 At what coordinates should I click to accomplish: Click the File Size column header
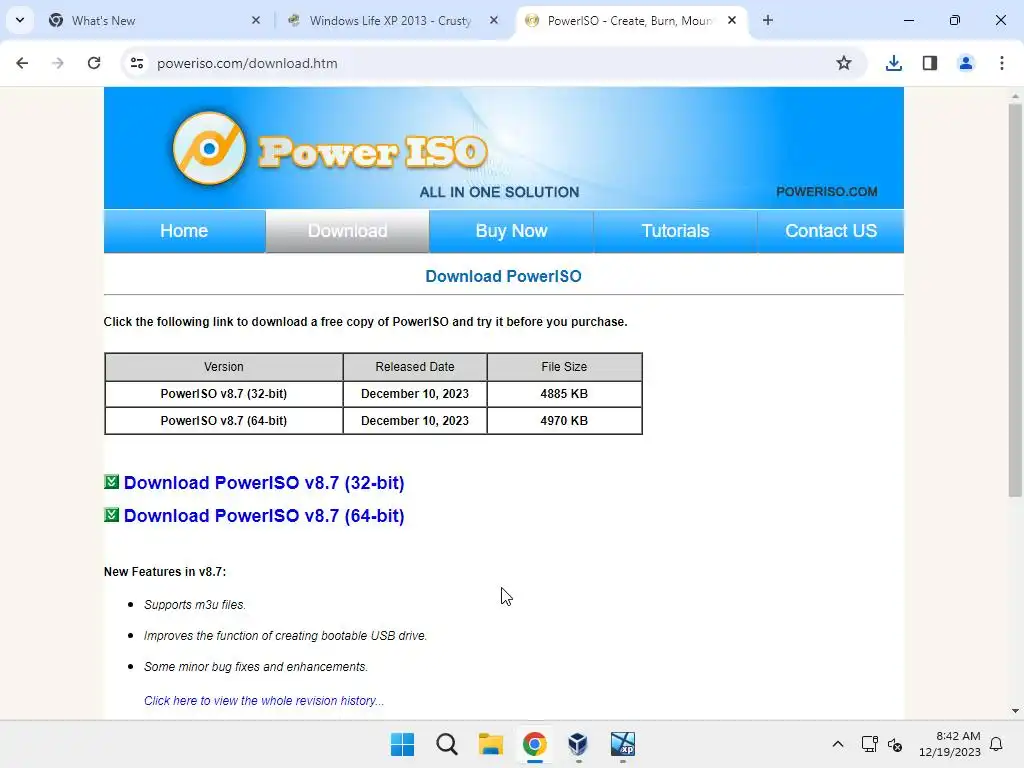pos(564,367)
